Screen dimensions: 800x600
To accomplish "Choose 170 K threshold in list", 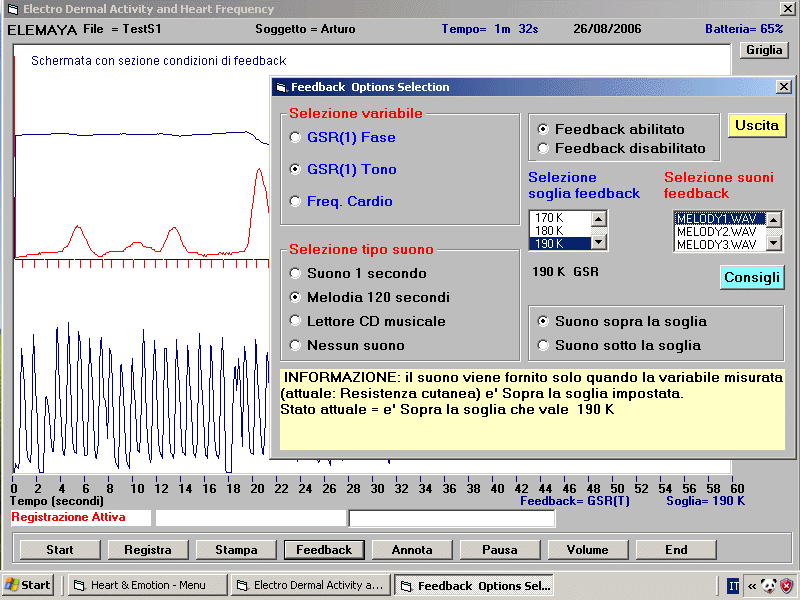I will (x=560, y=218).
